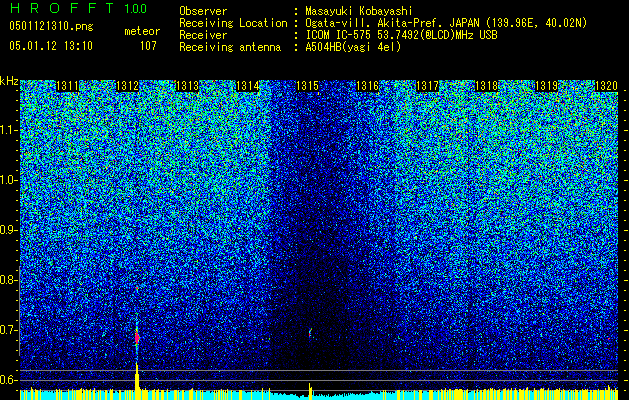Screen dimensions: 629x400
Task: Click the 0.7 frequency axis label
Action: point(9,330)
